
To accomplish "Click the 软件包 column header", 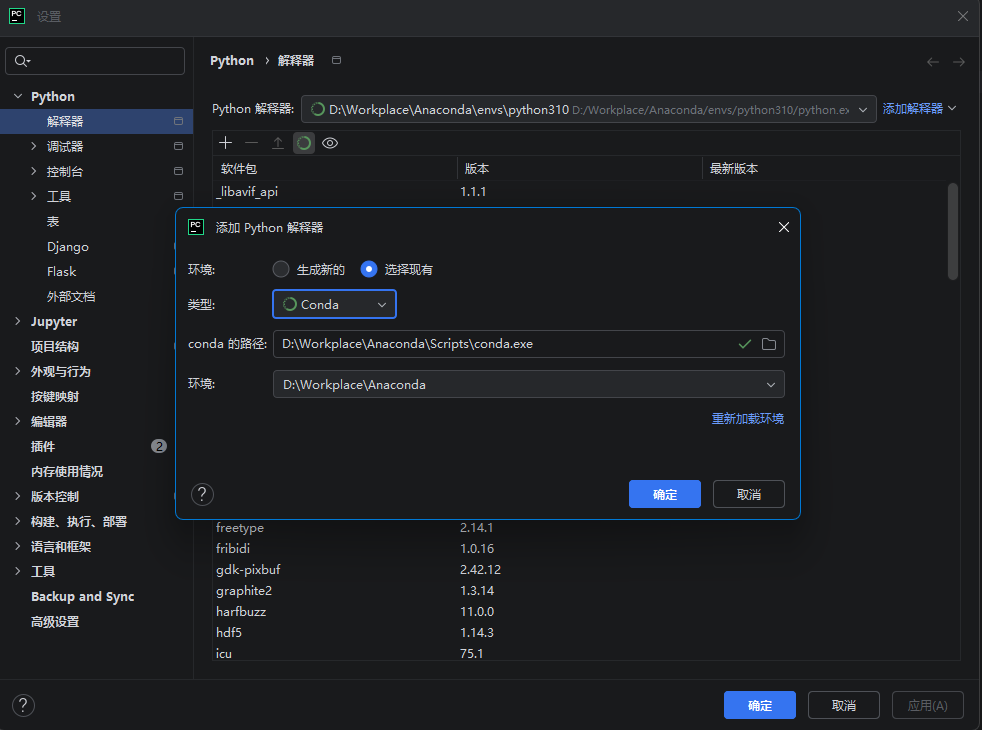I will (x=335, y=168).
